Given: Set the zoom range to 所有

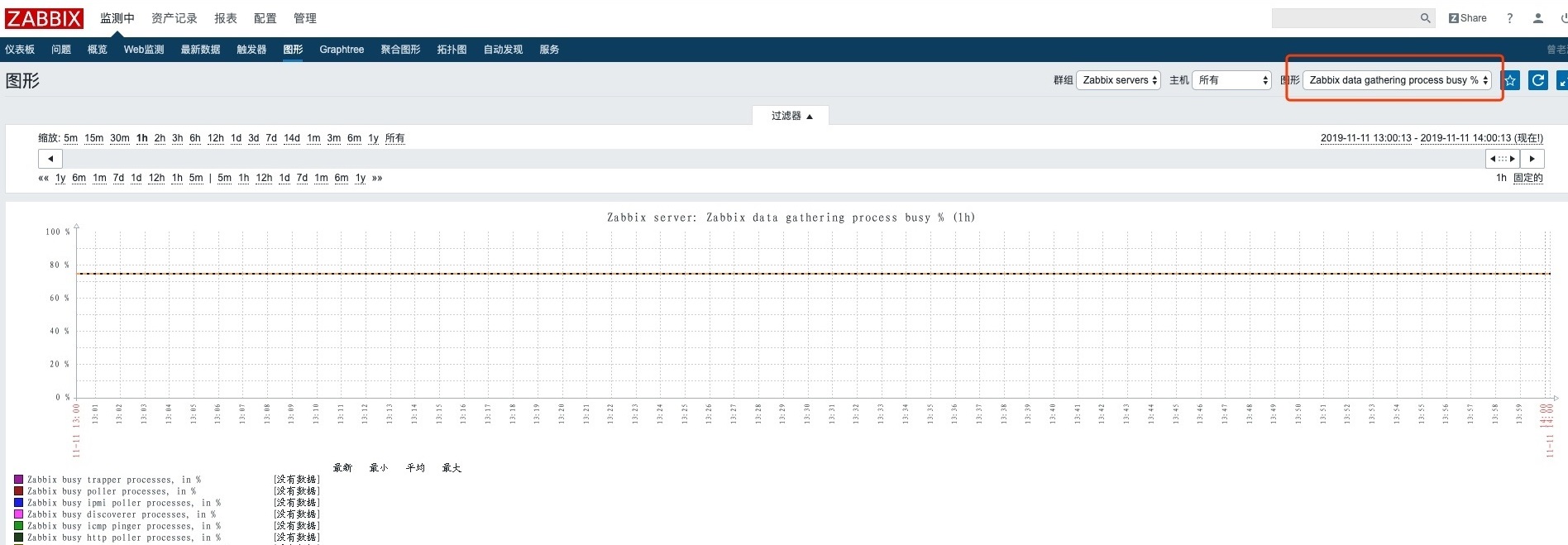Looking at the screenshot, I should coord(395,138).
